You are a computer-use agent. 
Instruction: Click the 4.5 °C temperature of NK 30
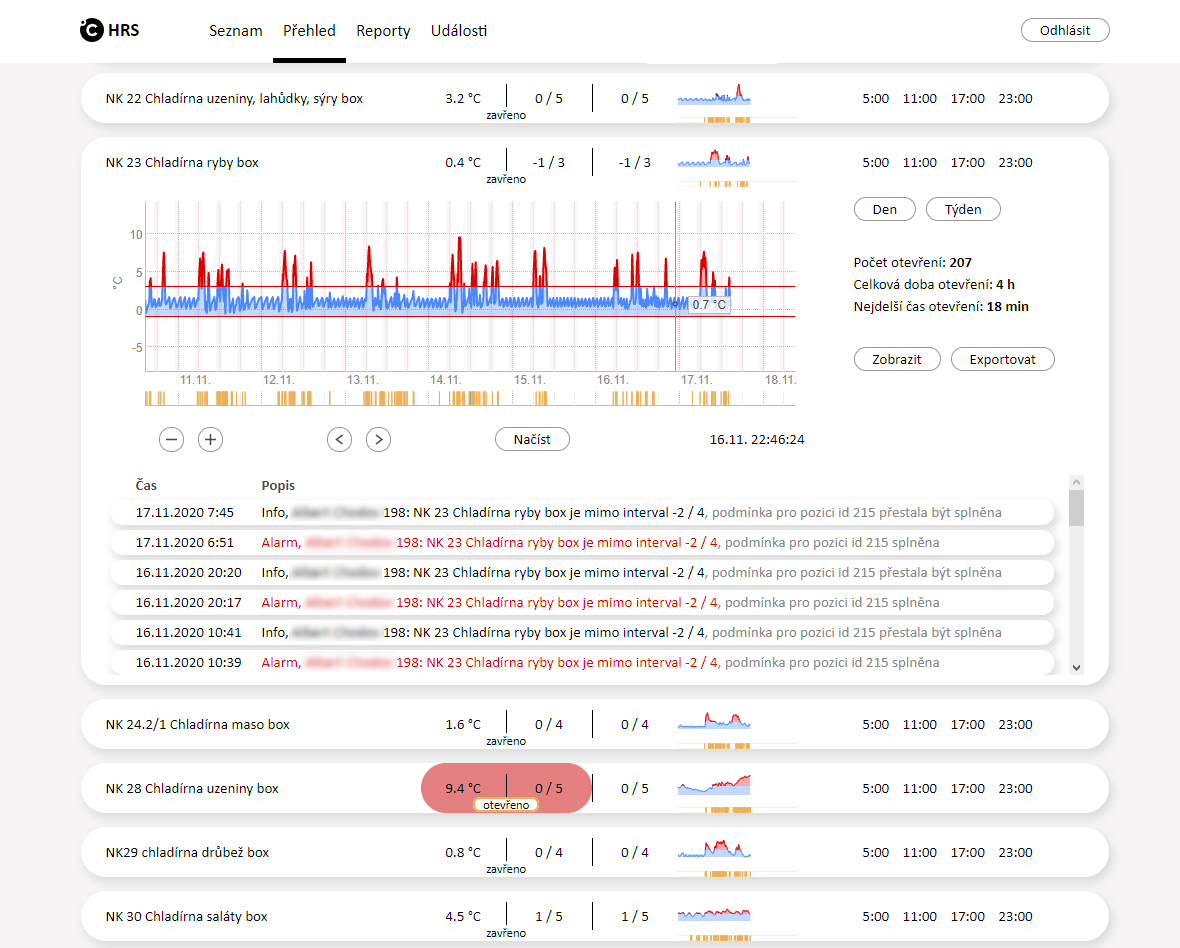point(463,916)
